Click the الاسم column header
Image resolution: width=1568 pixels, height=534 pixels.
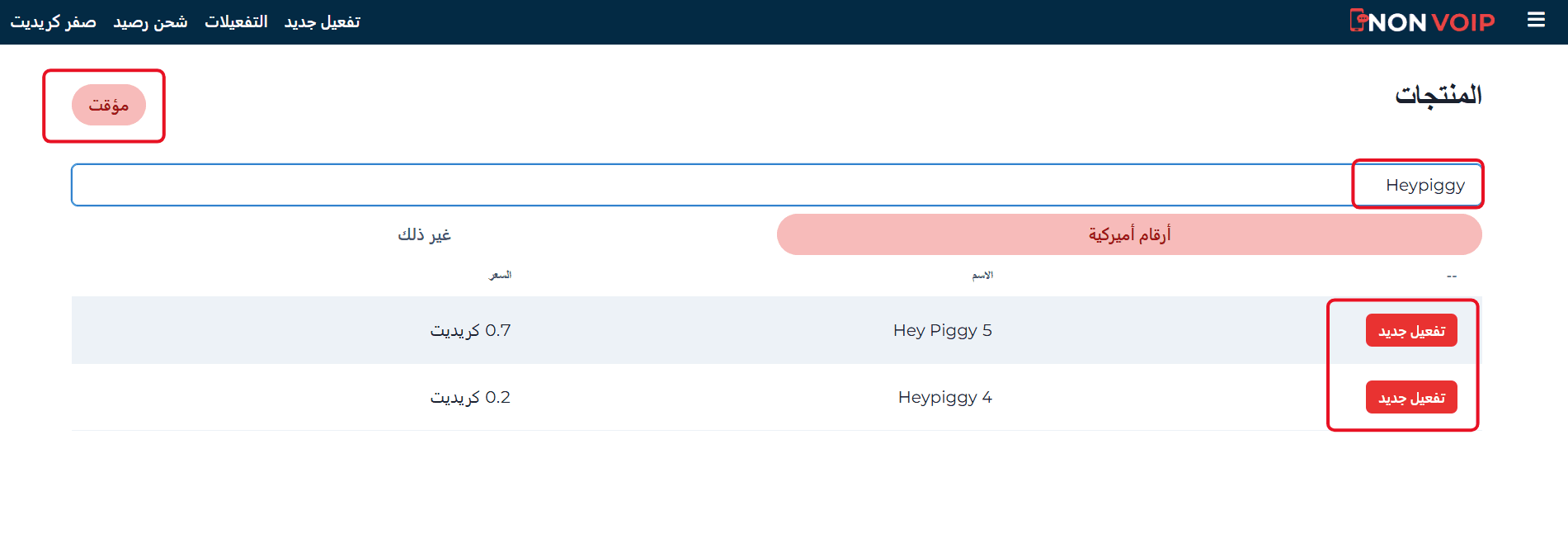(x=982, y=275)
